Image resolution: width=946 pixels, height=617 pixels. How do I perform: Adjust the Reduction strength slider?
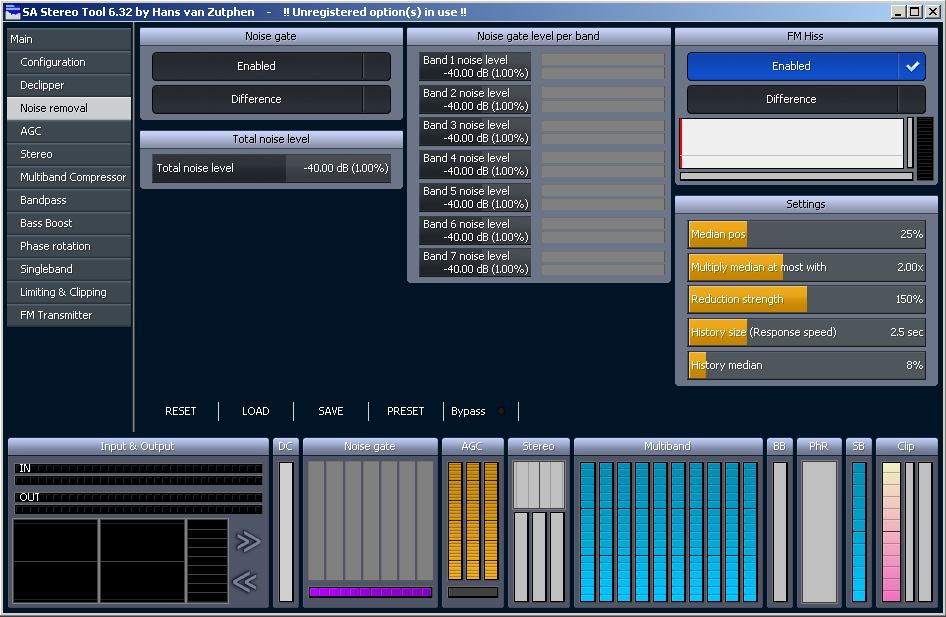pos(806,299)
